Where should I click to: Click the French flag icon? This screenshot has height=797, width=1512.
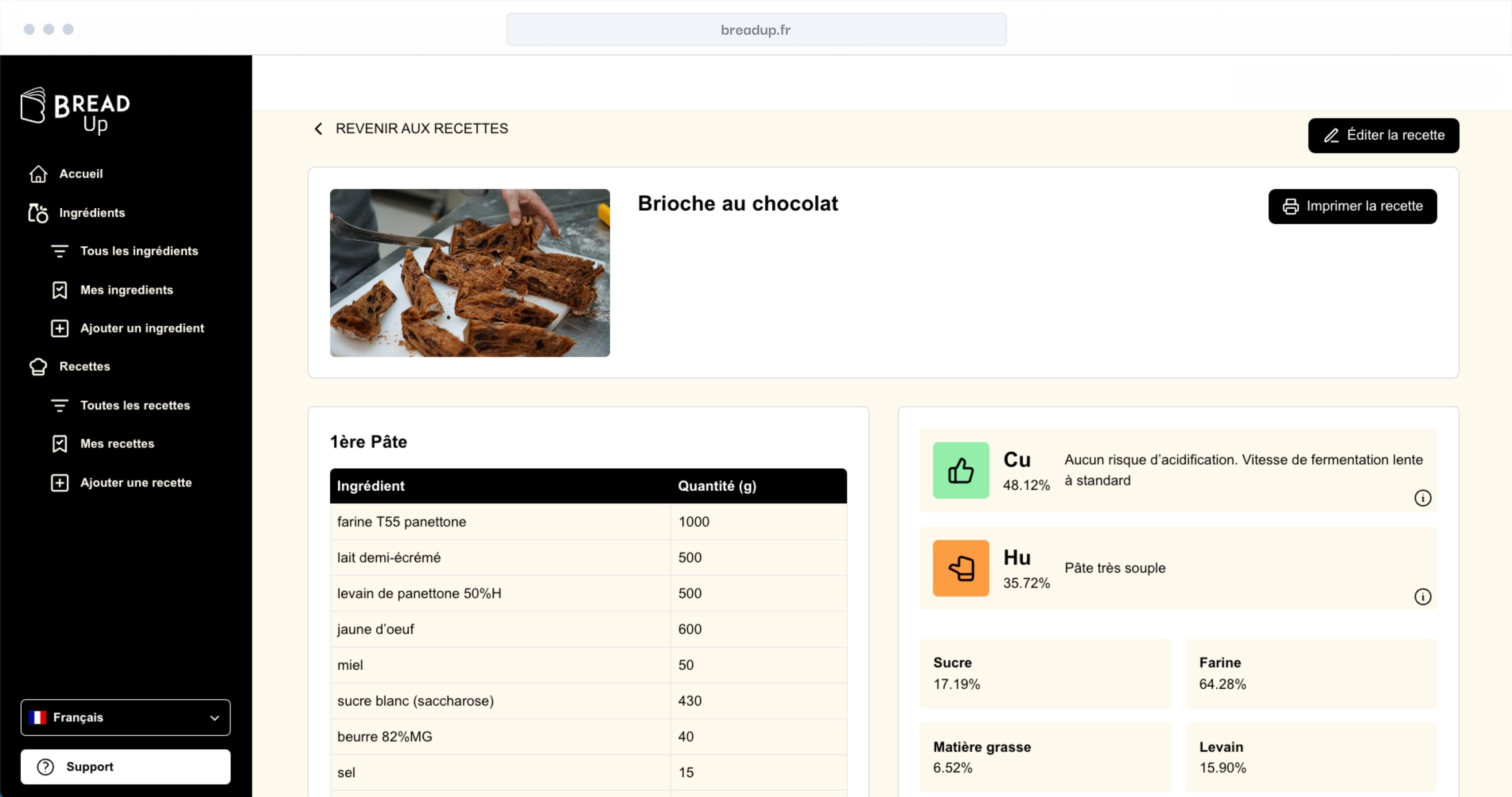(37, 717)
